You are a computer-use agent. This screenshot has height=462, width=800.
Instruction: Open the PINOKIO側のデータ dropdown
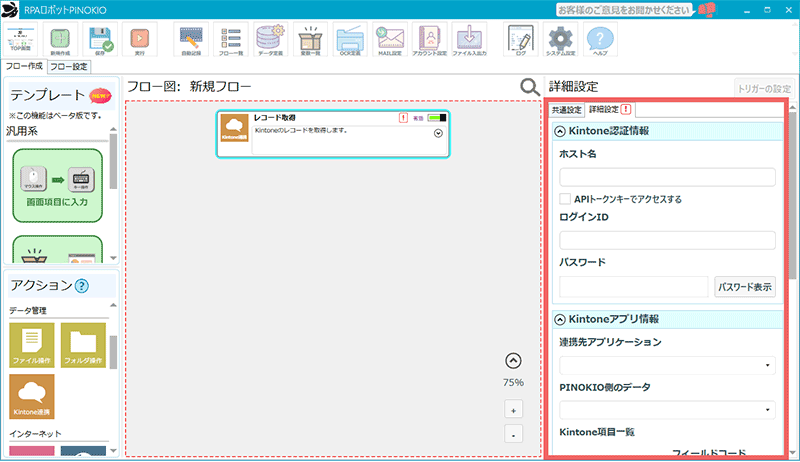click(x=667, y=410)
